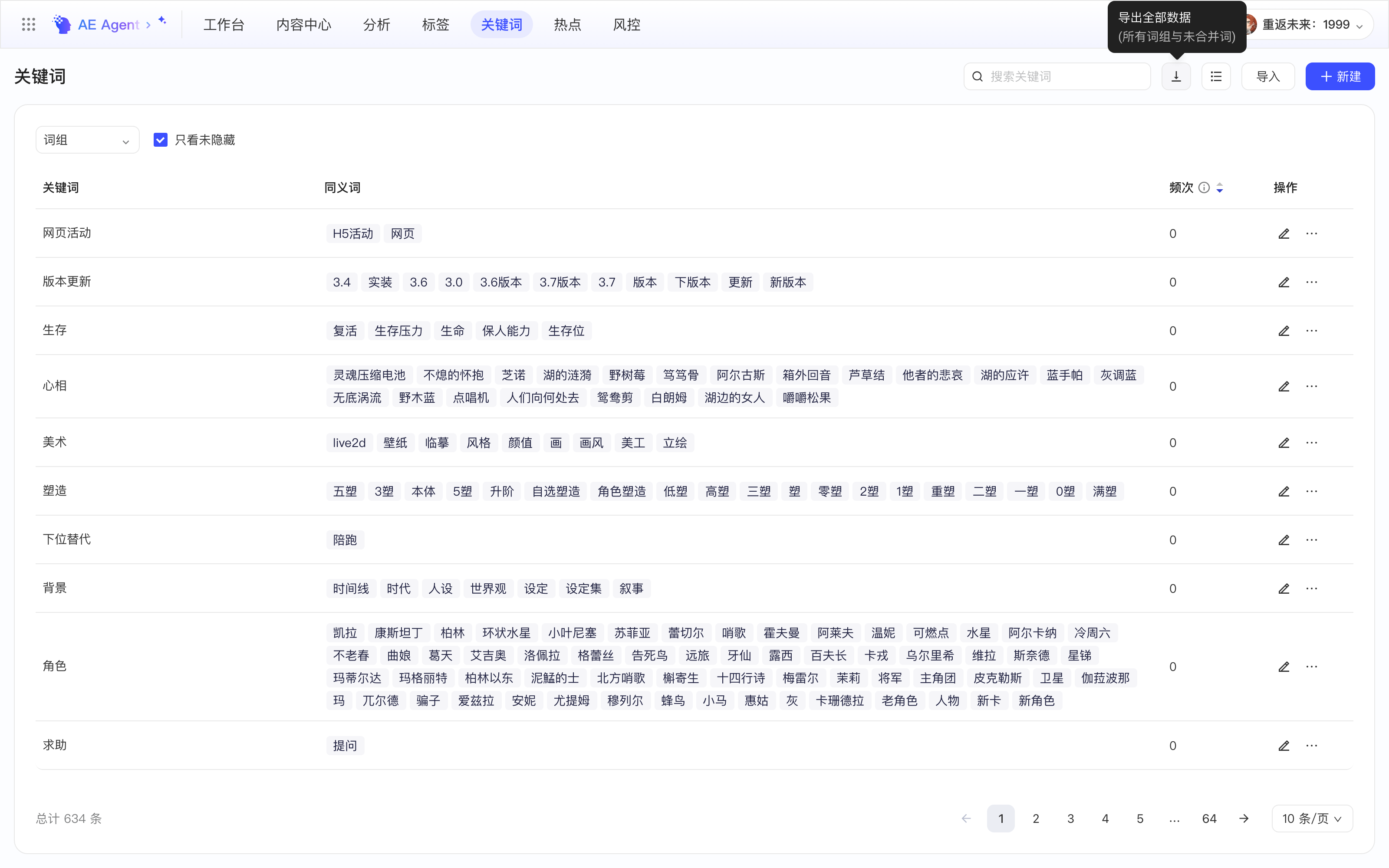Select the 风控 tab
The image size is (1389, 868).
626,25
